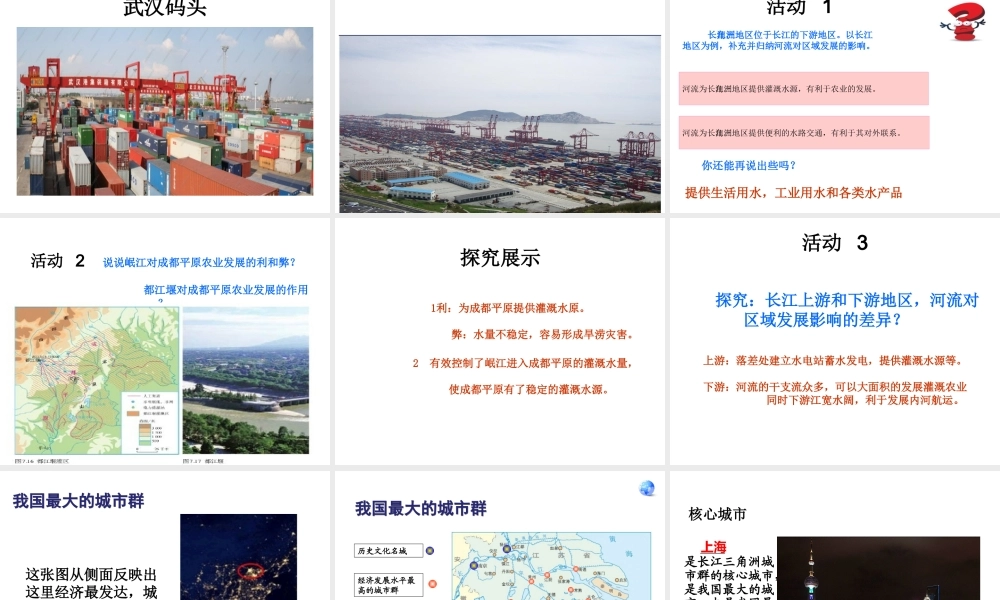Select the Shanghai night tower photo

coord(878,568)
